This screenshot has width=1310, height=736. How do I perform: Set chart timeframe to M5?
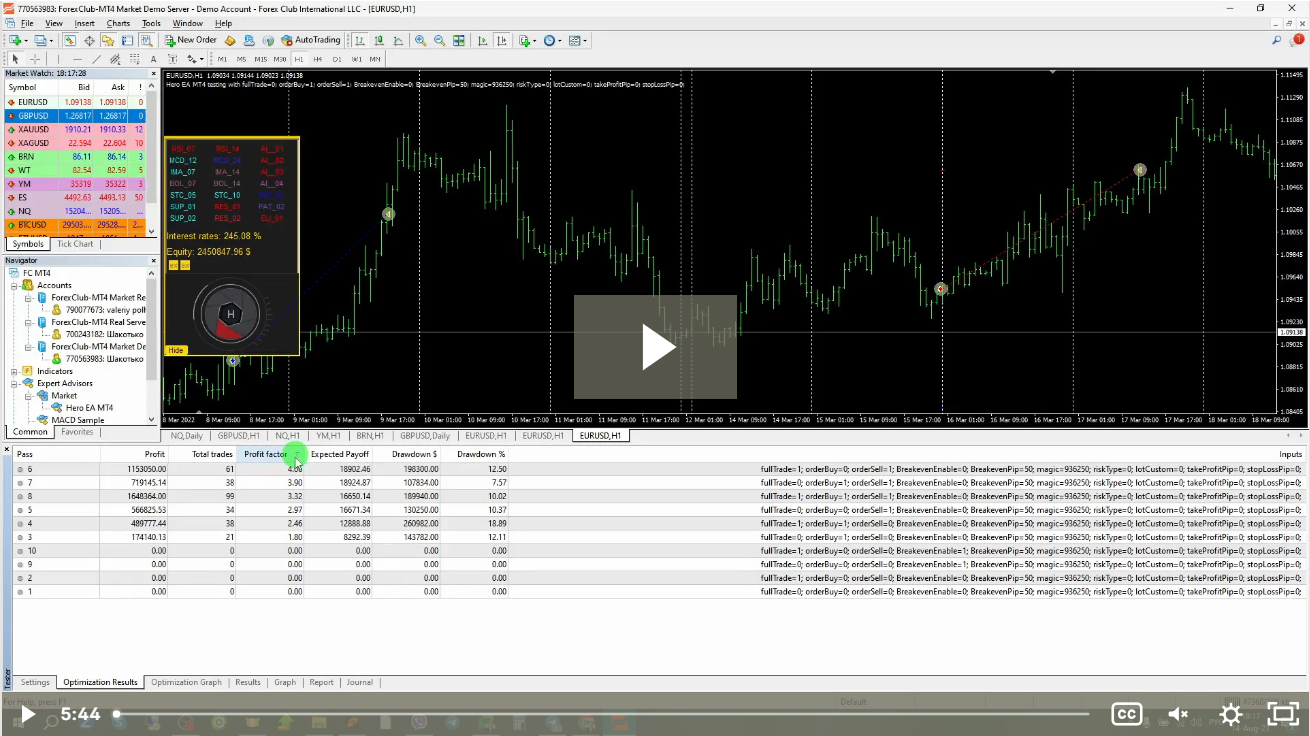pos(241,59)
